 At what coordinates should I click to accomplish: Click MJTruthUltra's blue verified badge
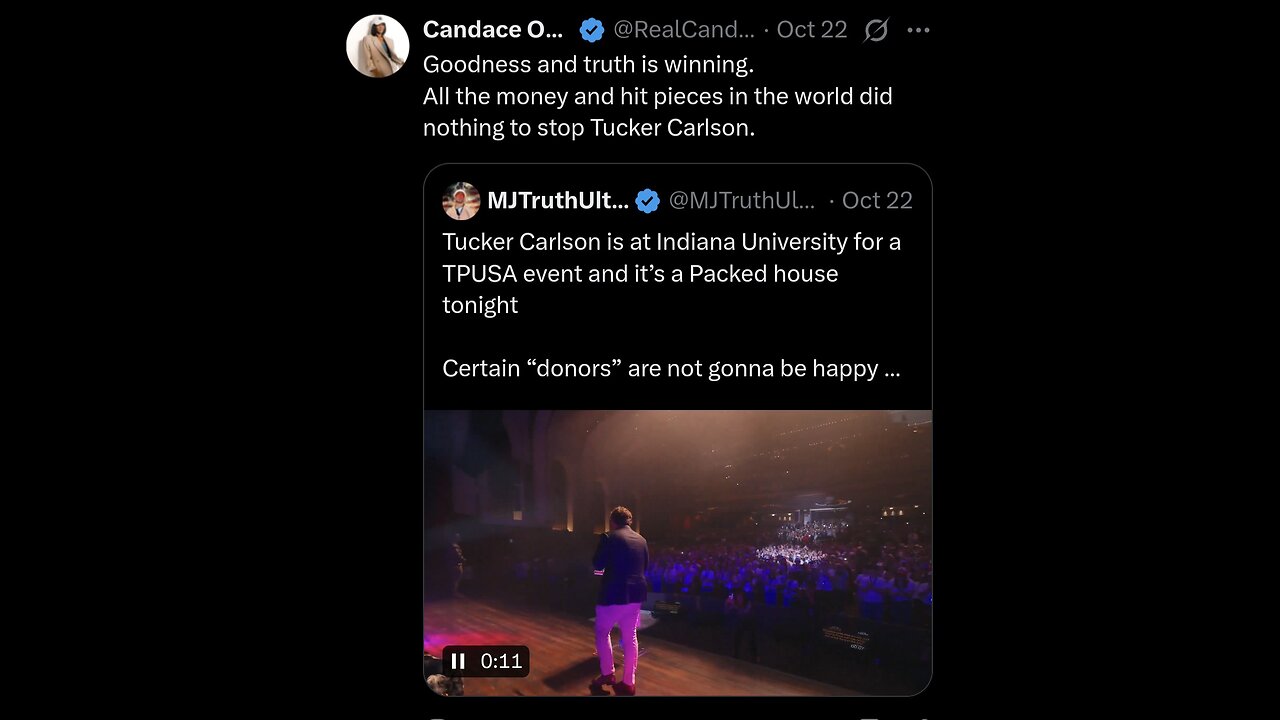coord(648,201)
